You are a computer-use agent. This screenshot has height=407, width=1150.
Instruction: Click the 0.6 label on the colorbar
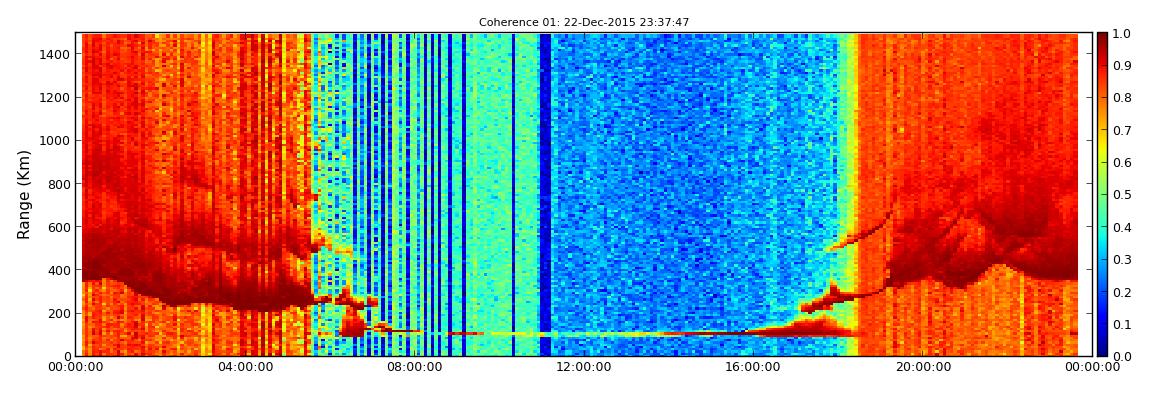tap(1123, 163)
